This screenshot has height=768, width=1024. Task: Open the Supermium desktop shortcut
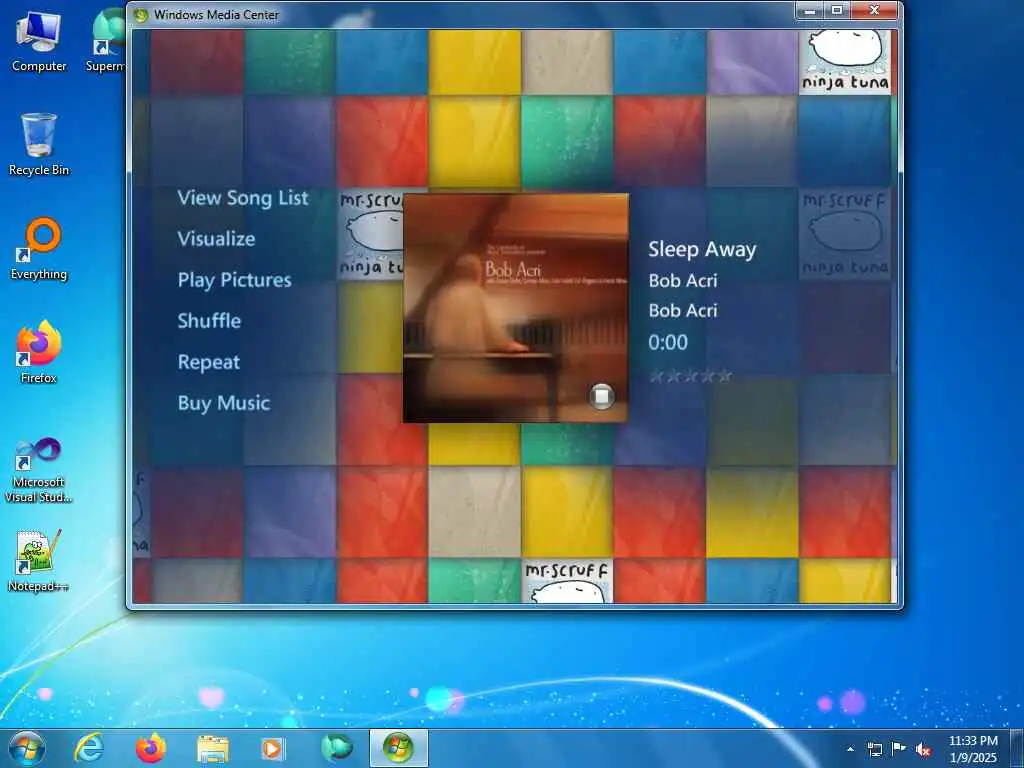click(106, 40)
